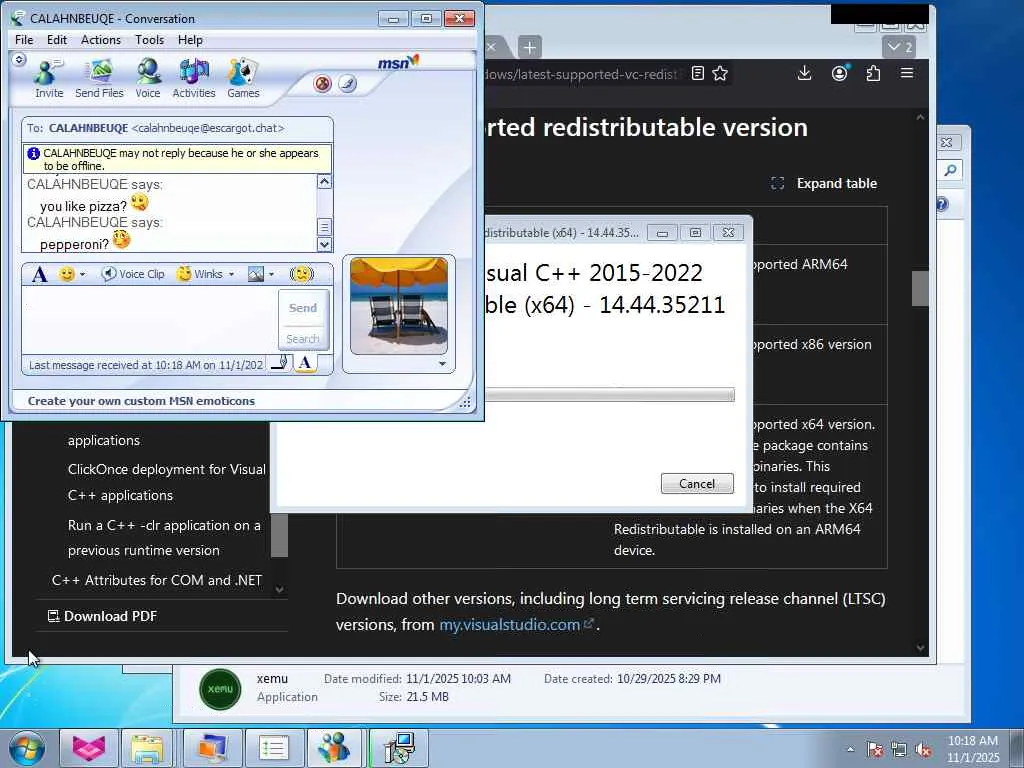Click scroll up arrow in chat history
This screenshot has height=768, width=1024.
[x=325, y=182]
